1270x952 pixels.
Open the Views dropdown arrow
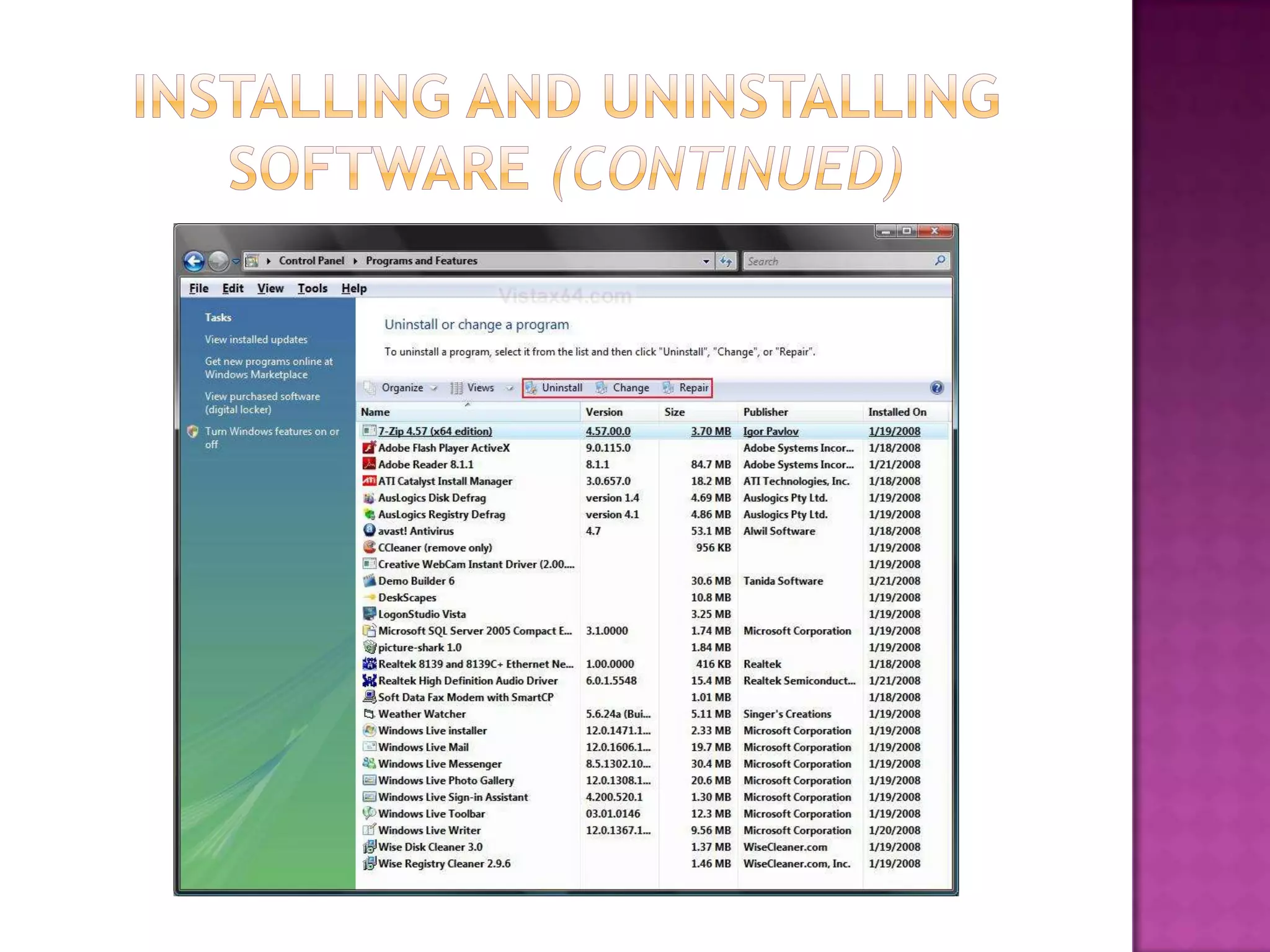(x=509, y=388)
